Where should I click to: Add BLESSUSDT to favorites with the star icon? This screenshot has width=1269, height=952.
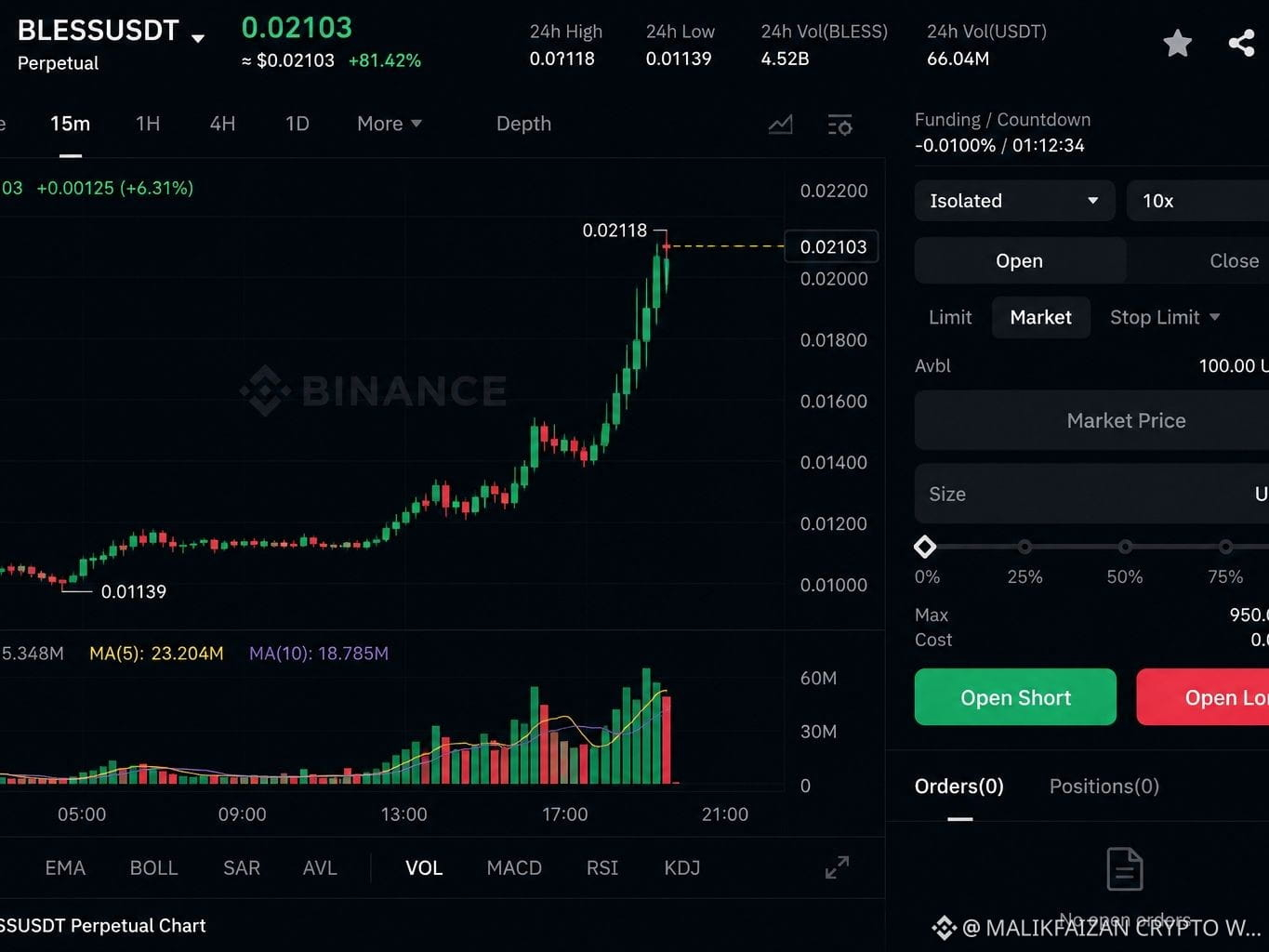coord(1177,43)
